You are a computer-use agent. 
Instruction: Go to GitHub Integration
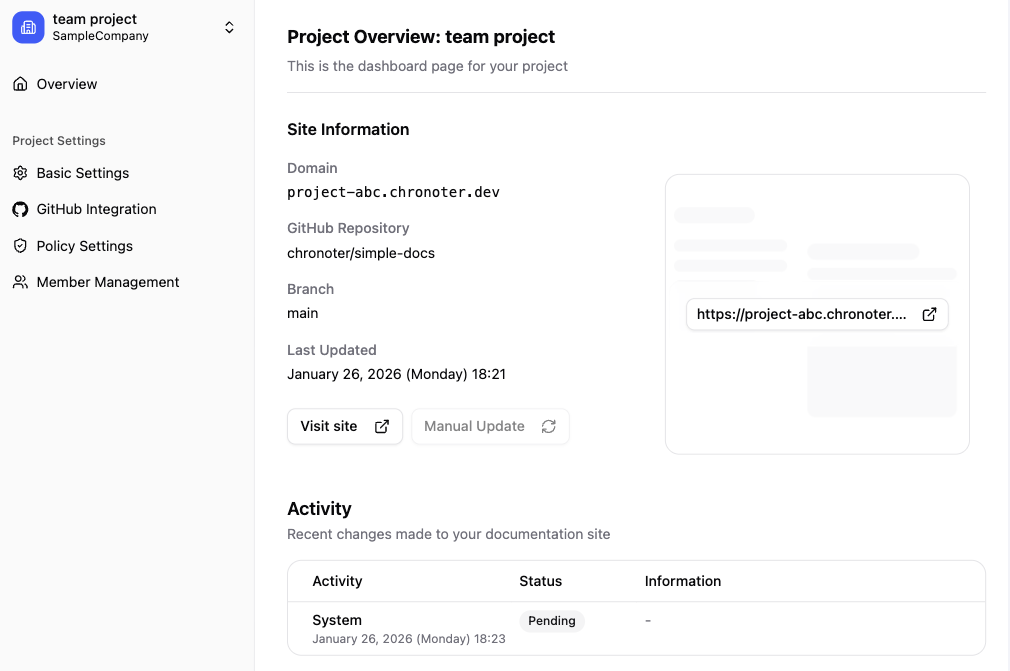pyautogui.click(x=96, y=209)
